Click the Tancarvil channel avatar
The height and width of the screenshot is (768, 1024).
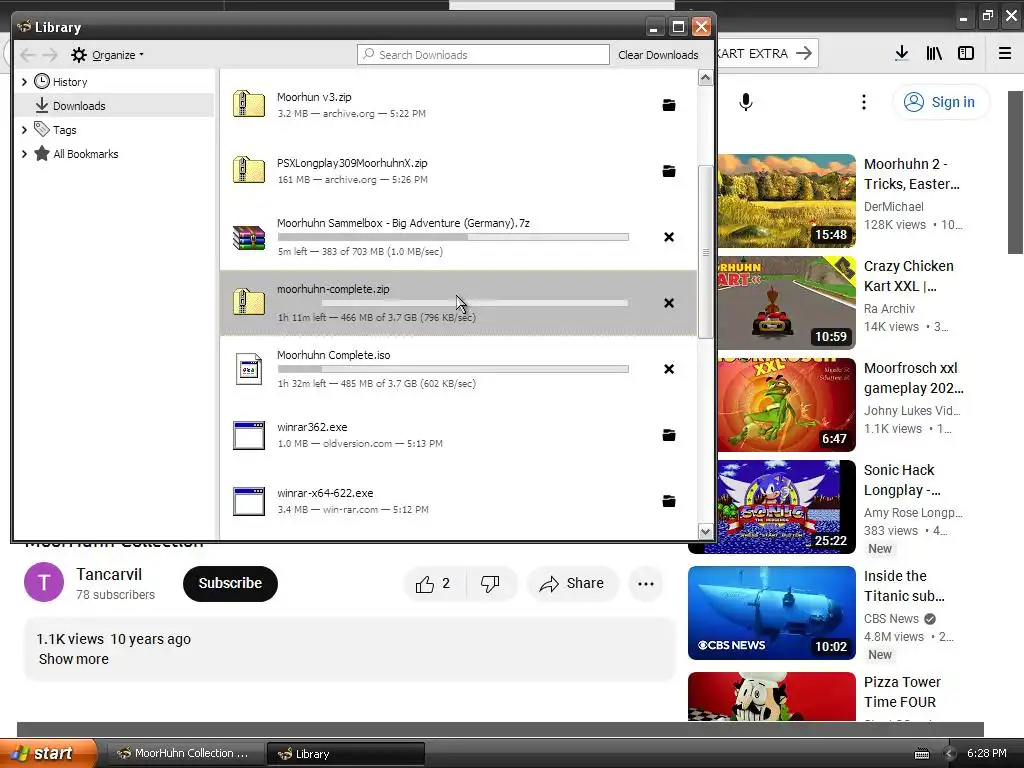[44, 582]
